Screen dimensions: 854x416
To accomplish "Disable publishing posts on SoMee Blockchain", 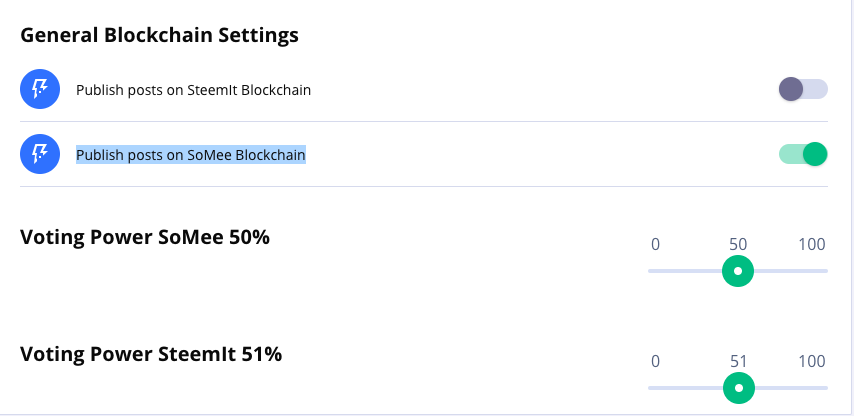I will [x=803, y=154].
